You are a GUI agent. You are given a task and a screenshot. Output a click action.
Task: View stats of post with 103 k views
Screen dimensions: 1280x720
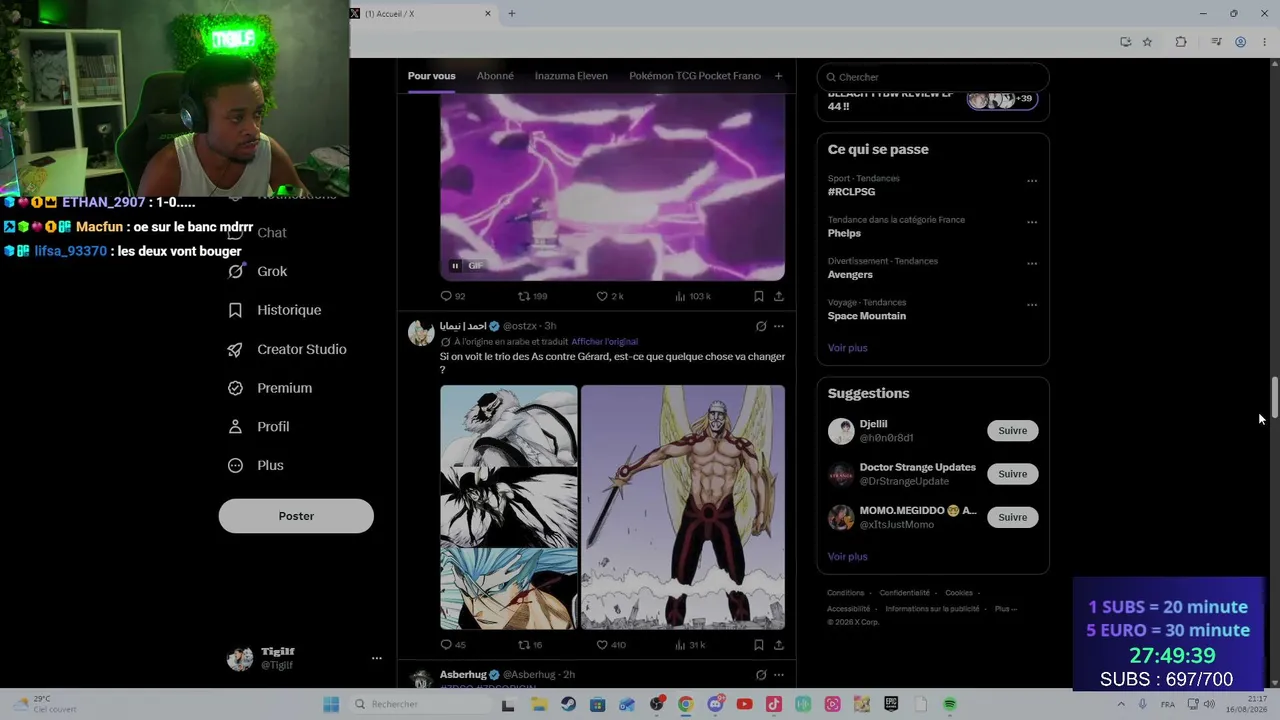693,296
